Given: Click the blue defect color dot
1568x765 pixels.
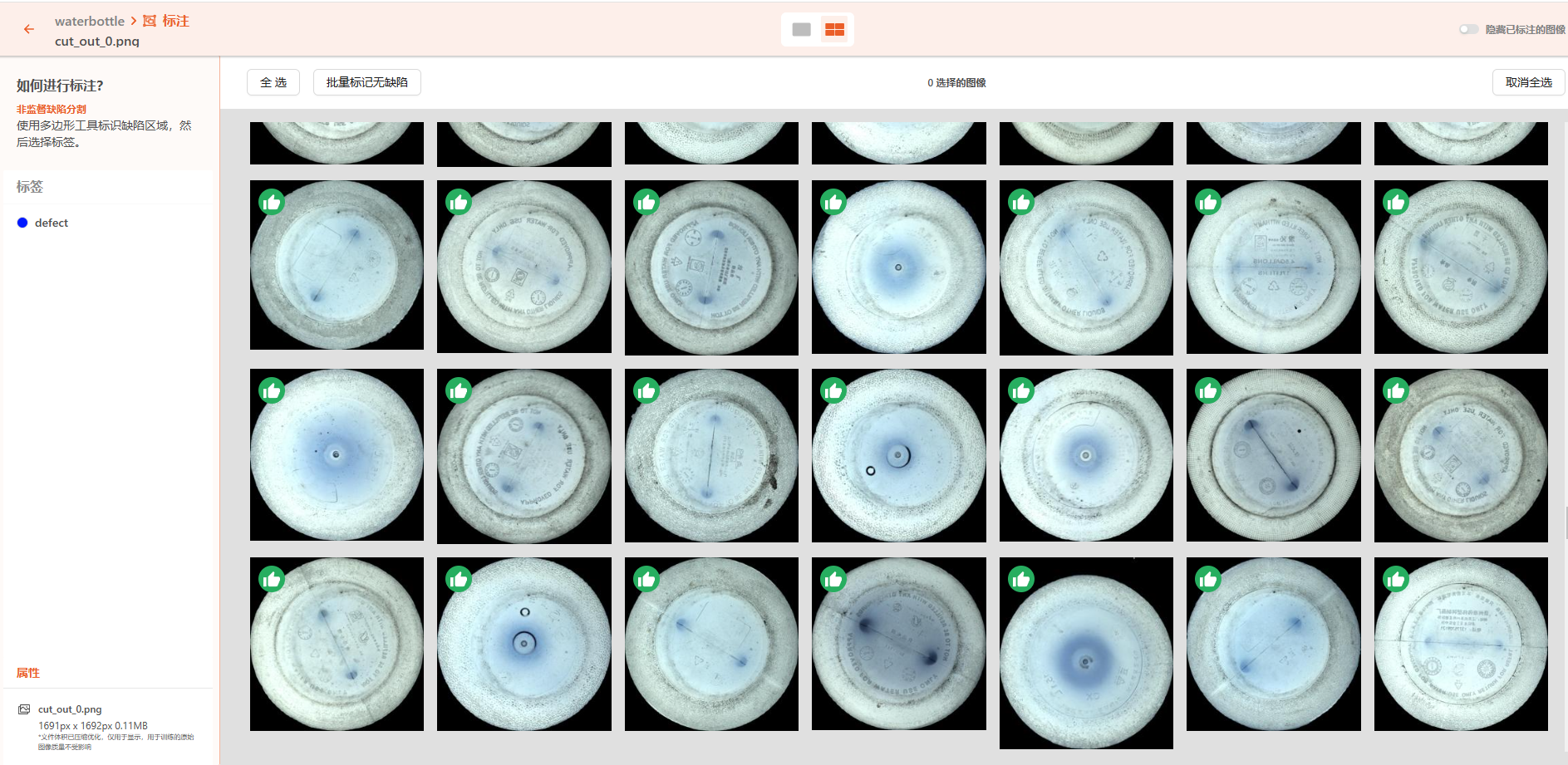Looking at the screenshot, I should (22, 223).
